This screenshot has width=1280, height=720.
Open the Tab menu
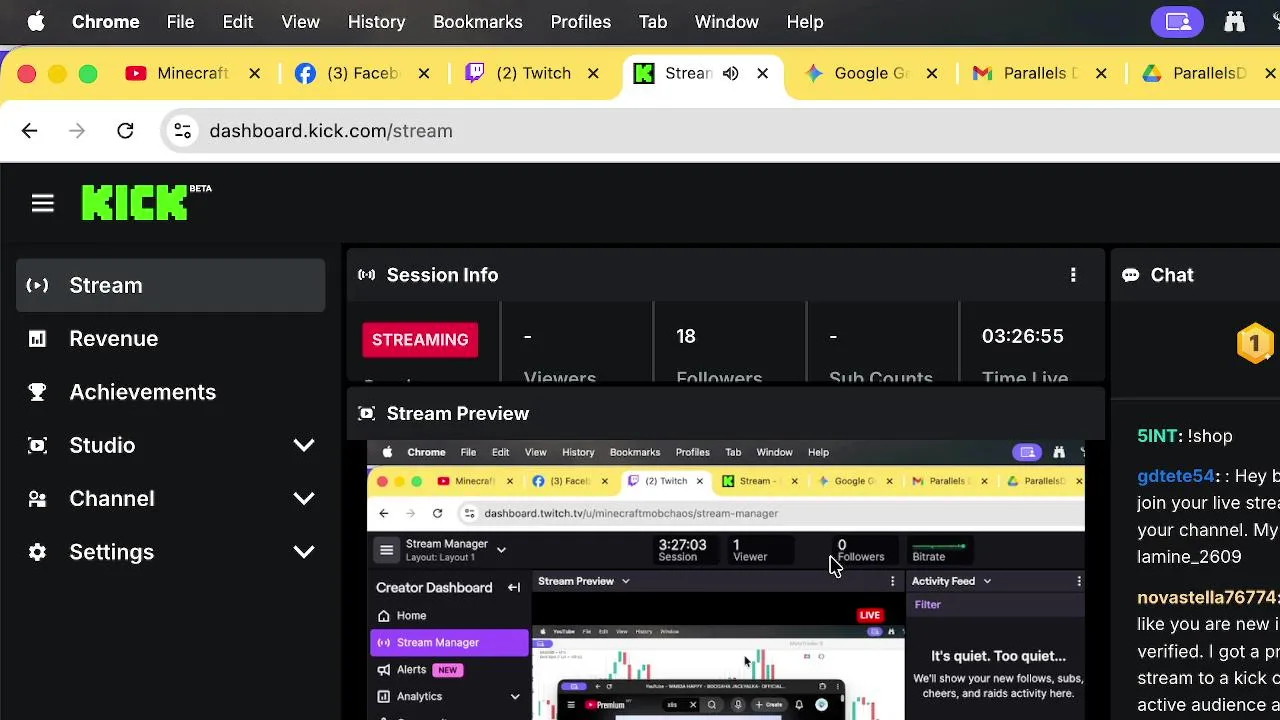click(x=653, y=21)
